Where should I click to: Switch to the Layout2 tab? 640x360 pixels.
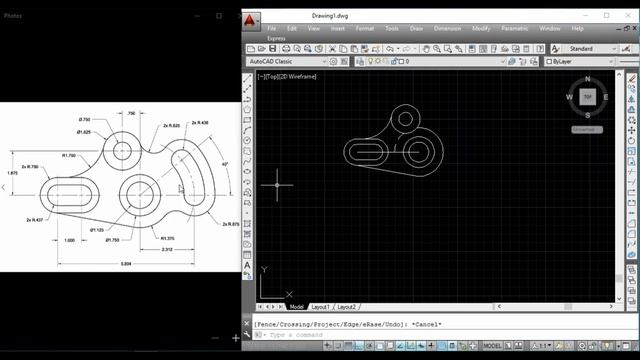click(346, 307)
